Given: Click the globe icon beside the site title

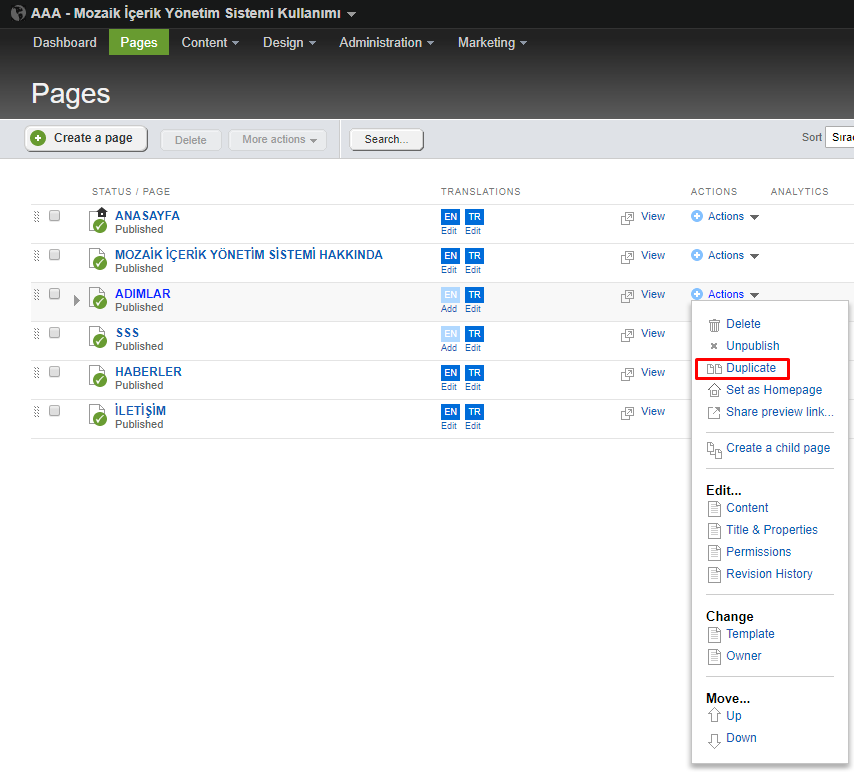Looking at the screenshot, I should click(x=18, y=13).
